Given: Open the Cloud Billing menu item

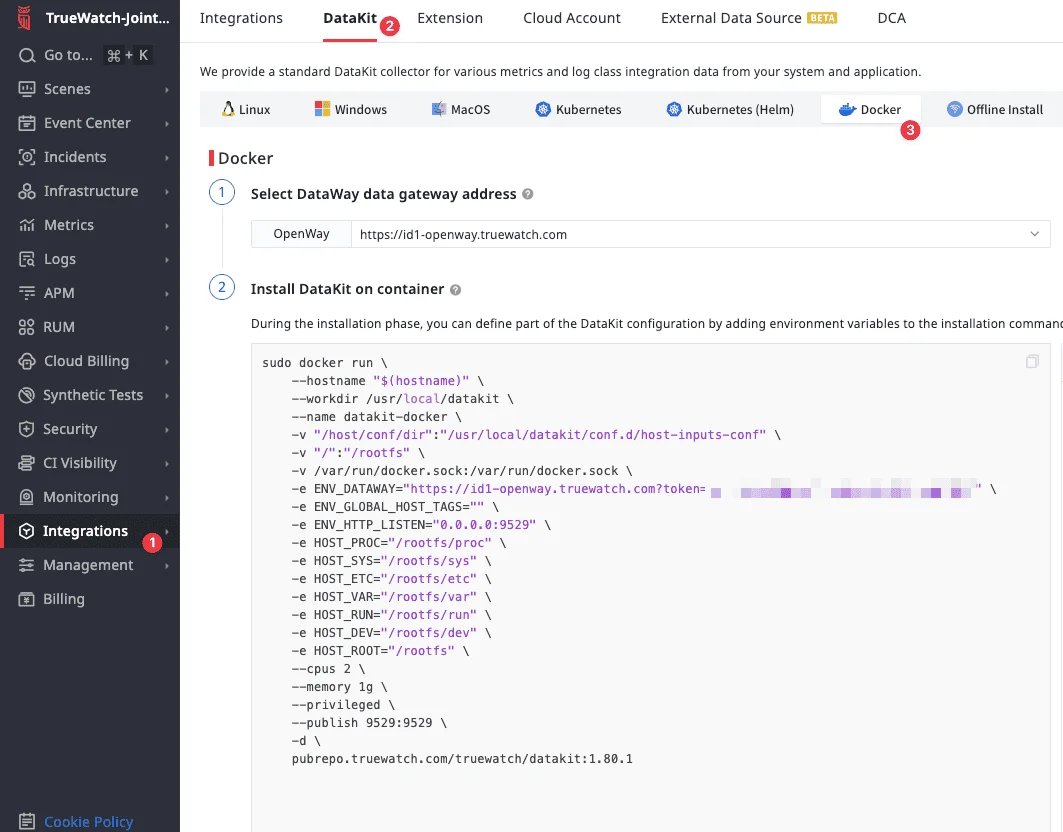Looking at the screenshot, I should [89, 361].
